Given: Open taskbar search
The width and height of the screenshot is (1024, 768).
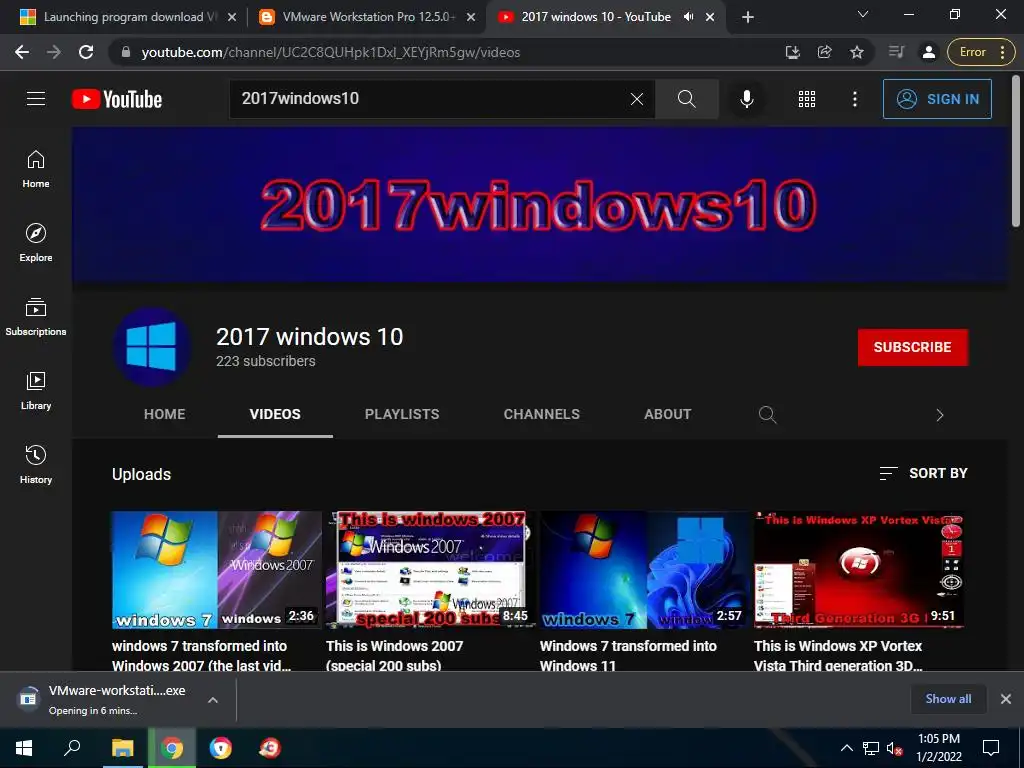Looking at the screenshot, I should 72,748.
